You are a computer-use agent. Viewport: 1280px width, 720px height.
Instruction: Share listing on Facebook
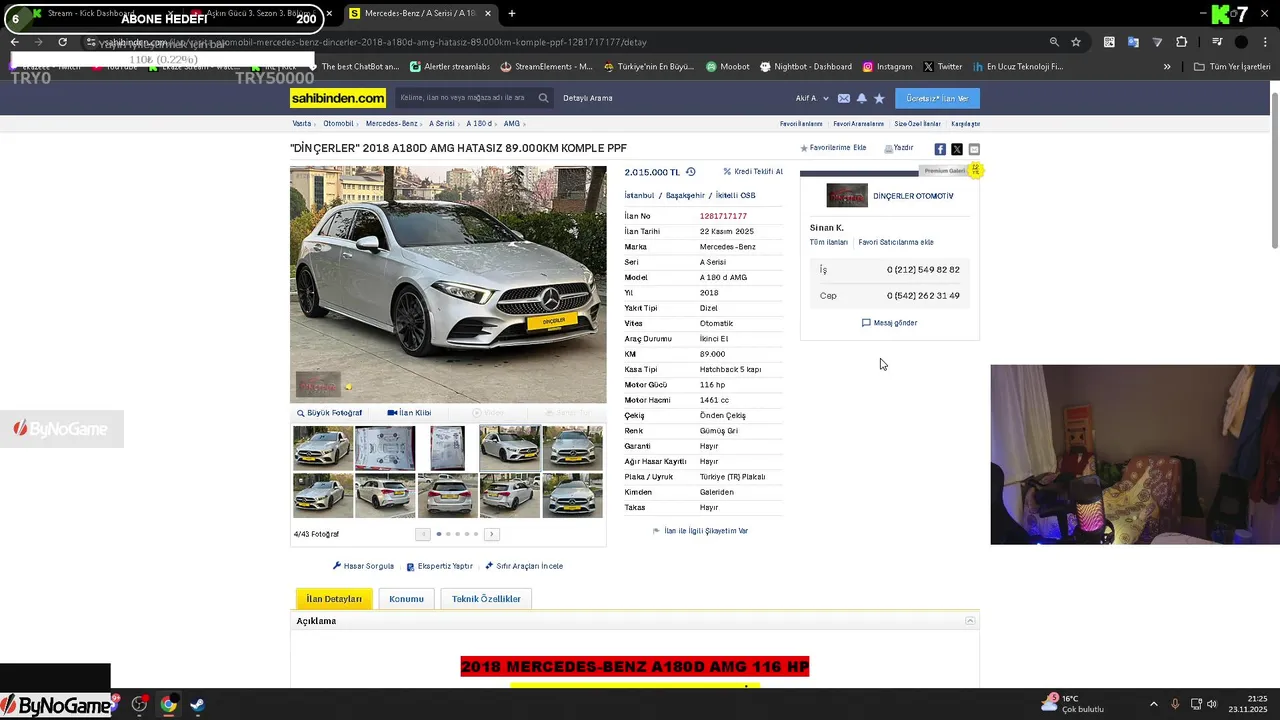(940, 149)
